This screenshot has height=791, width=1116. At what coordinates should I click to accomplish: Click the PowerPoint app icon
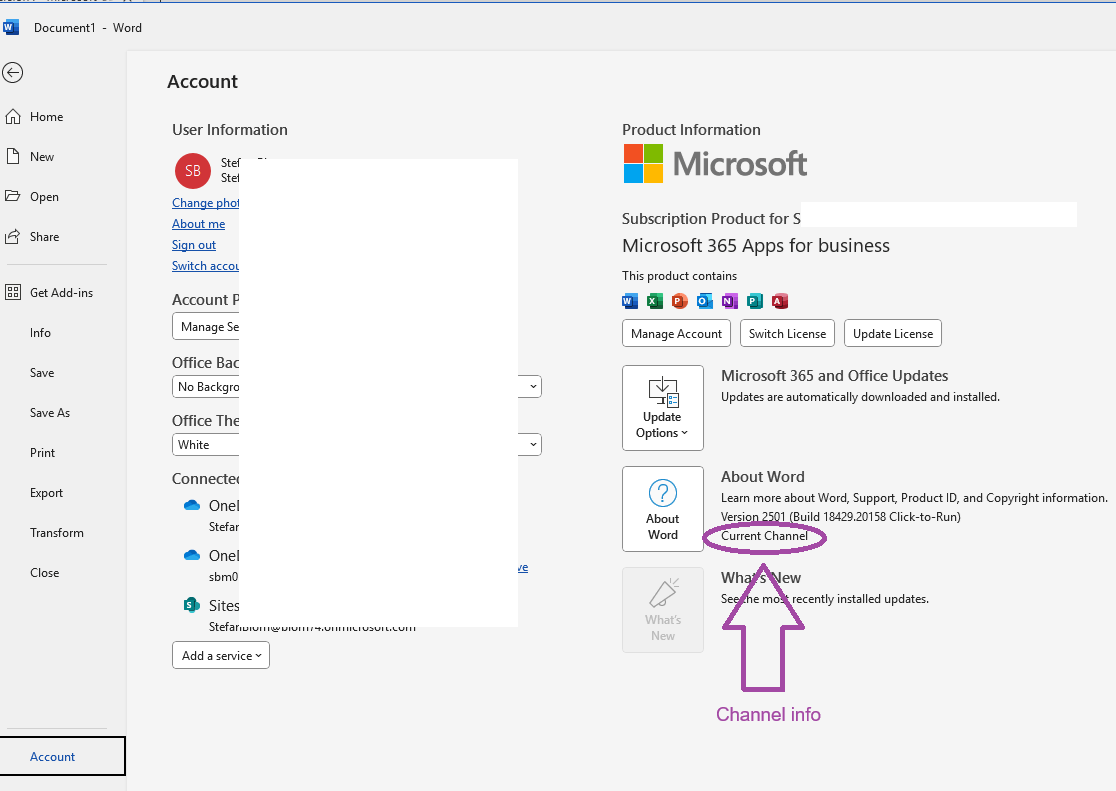pos(680,301)
